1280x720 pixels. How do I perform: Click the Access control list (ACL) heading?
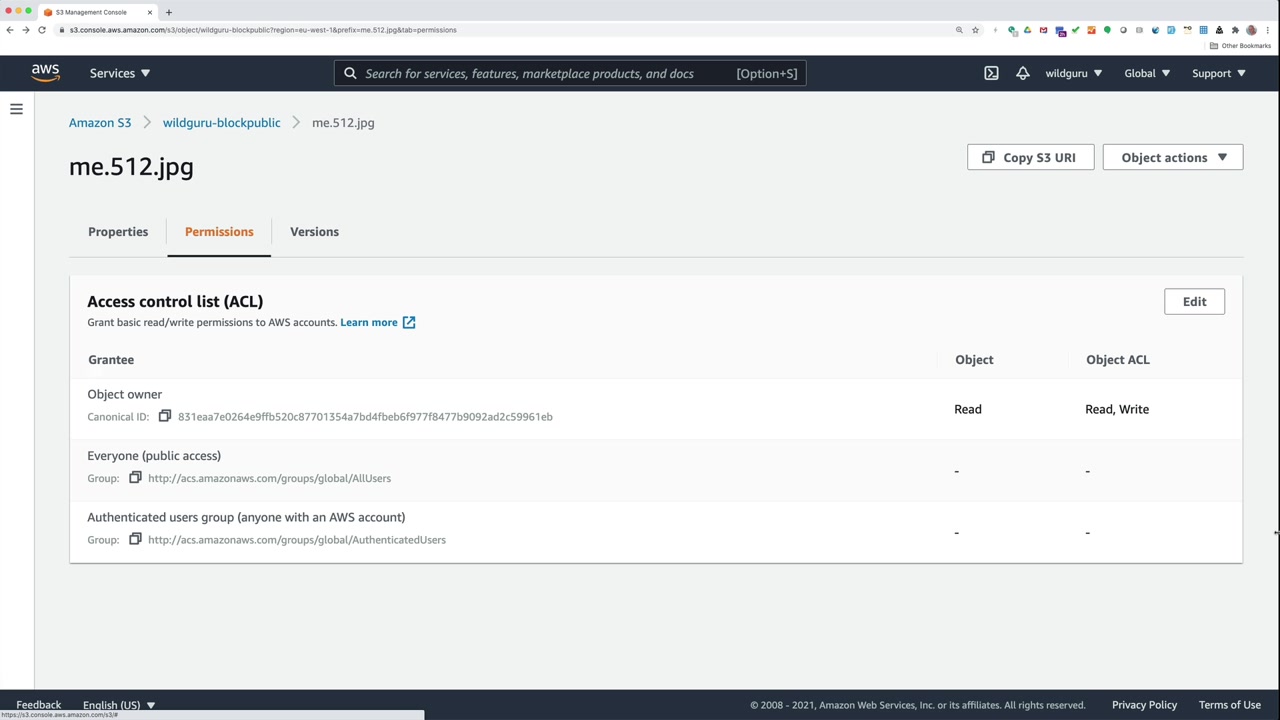[175, 301]
